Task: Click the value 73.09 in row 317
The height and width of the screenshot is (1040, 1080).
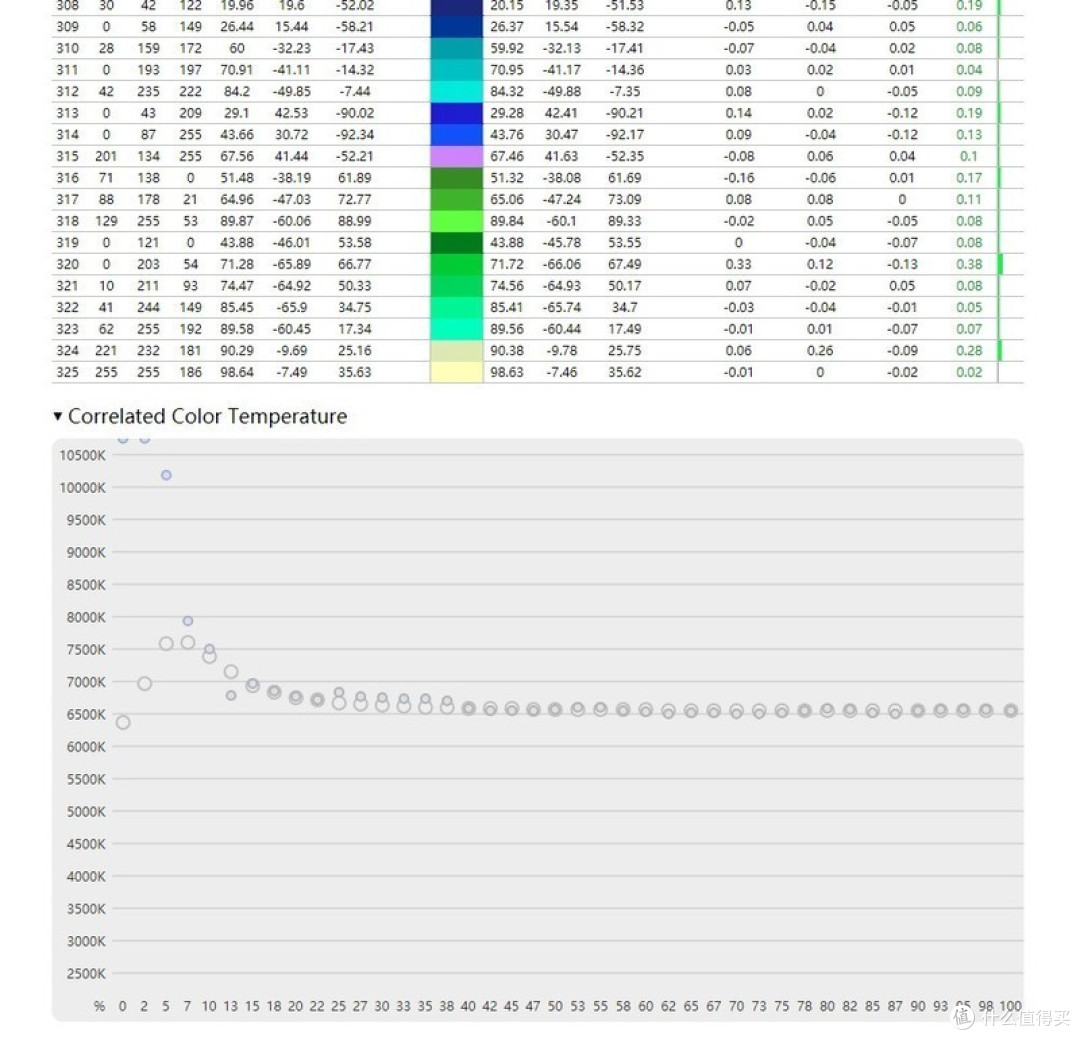Action: [625, 200]
